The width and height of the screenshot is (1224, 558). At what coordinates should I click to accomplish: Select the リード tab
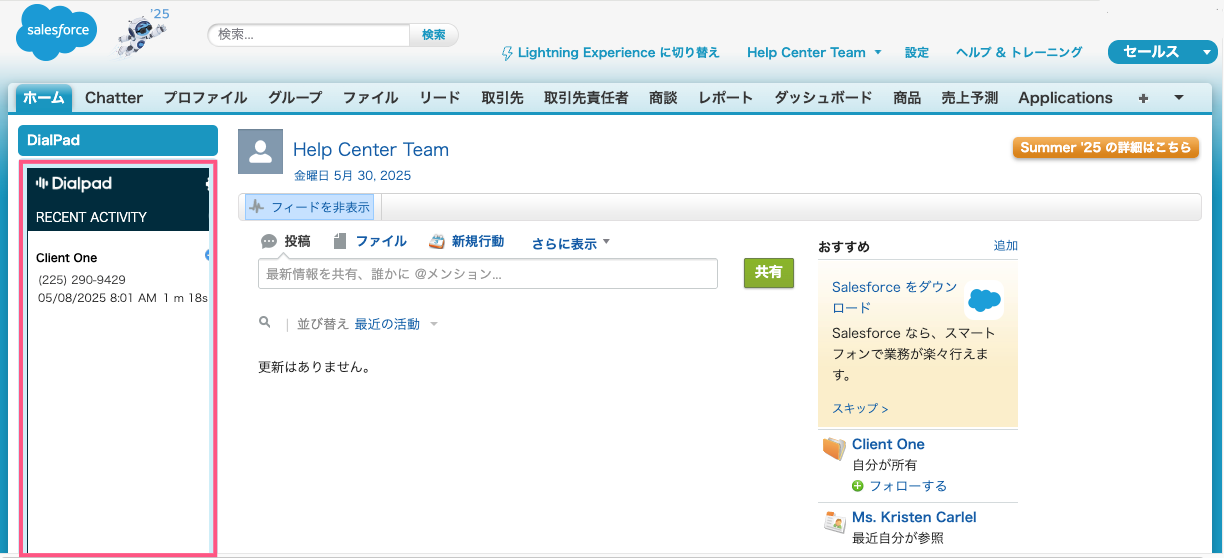(x=440, y=98)
